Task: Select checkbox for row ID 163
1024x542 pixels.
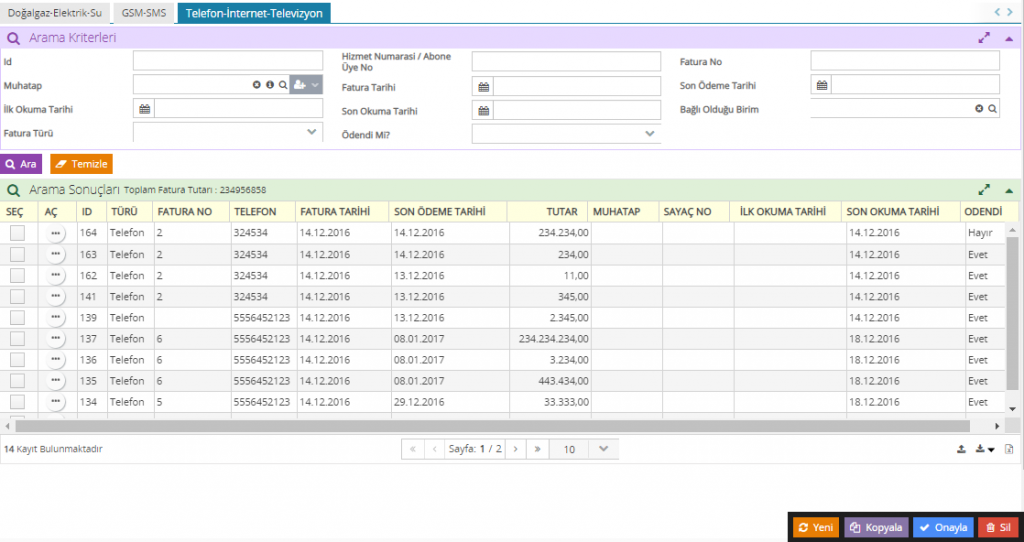Action: [17, 254]
